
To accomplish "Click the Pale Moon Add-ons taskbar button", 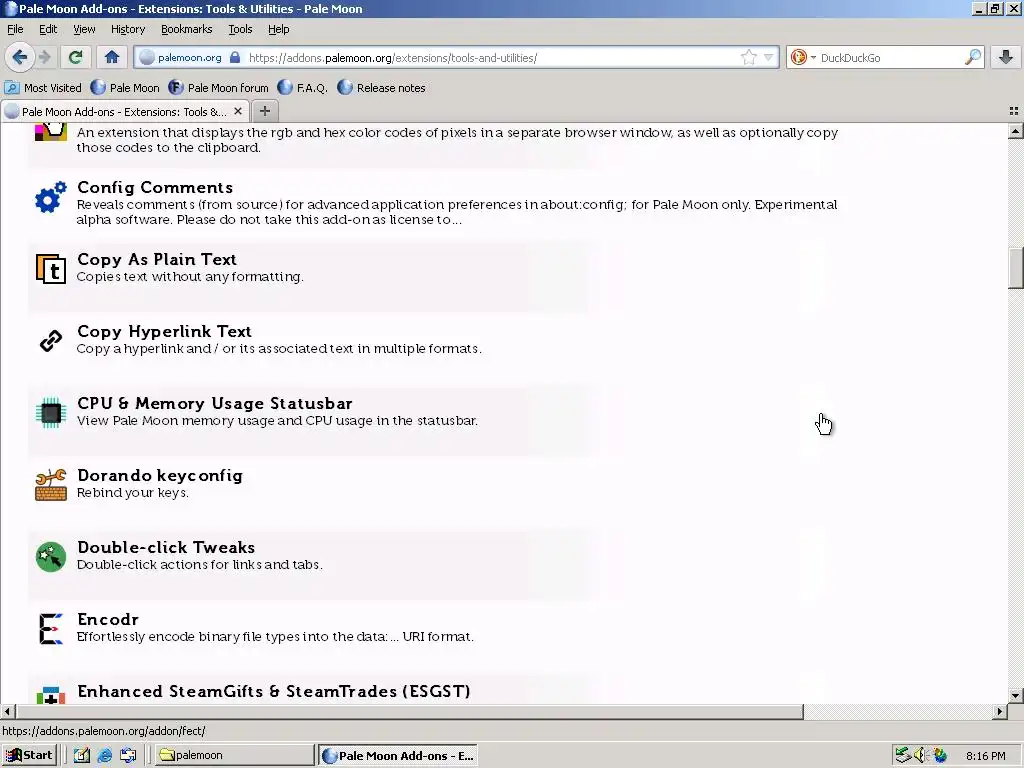I will coord(398,755).
